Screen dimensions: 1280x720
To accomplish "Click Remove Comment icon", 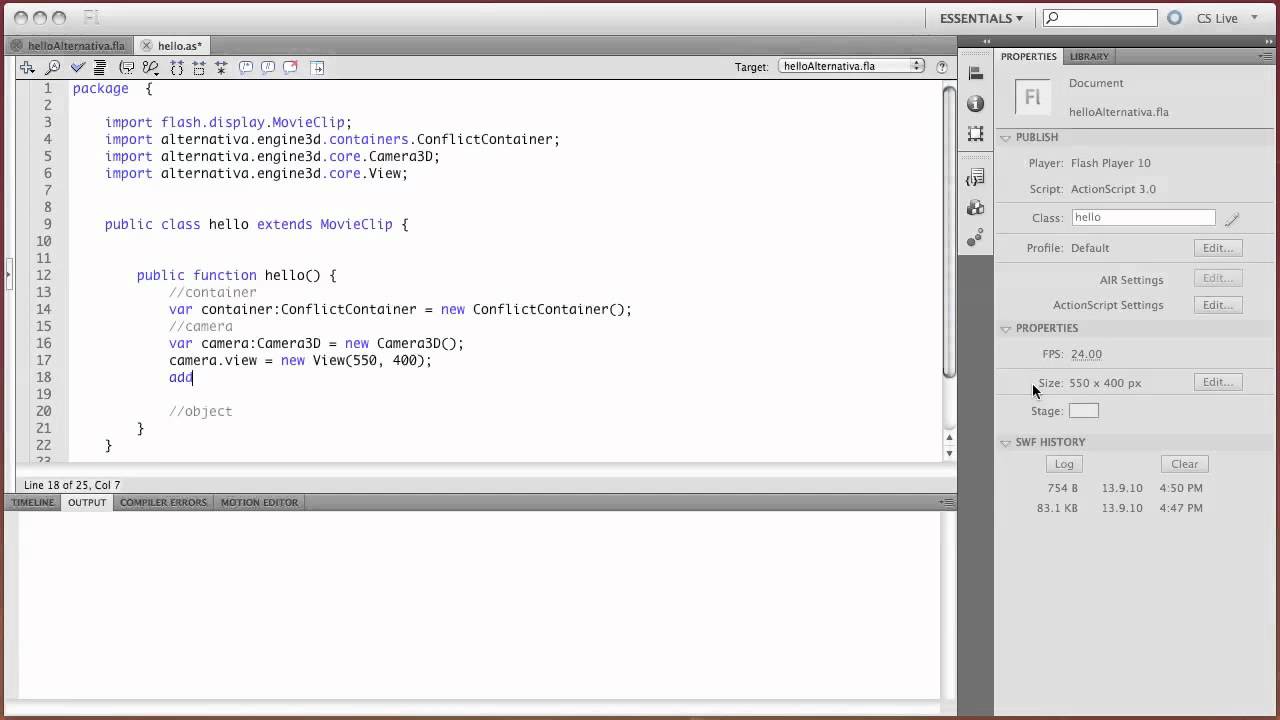I will click(290, 67).
